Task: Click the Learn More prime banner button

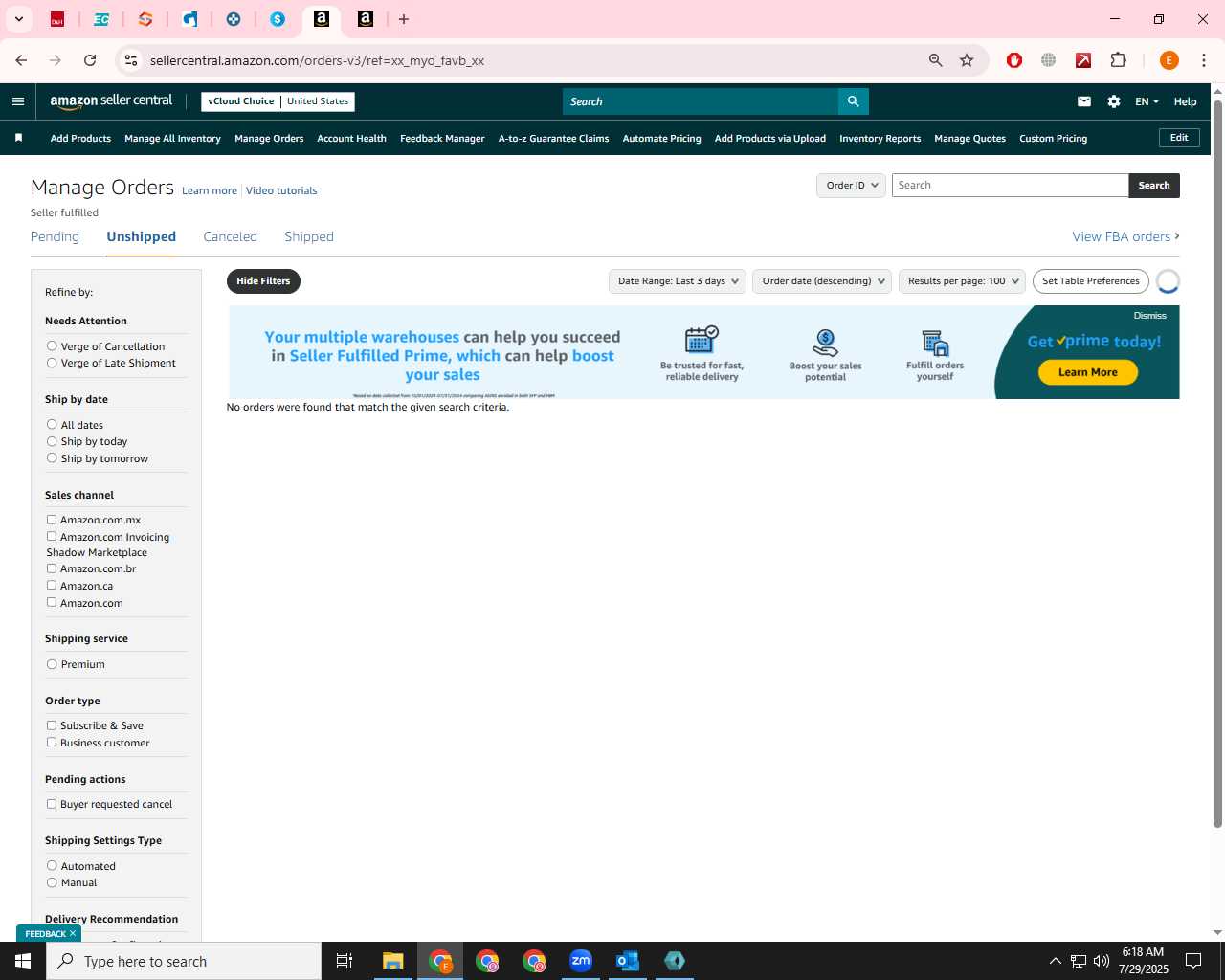Action: (x=1088, y=372)
